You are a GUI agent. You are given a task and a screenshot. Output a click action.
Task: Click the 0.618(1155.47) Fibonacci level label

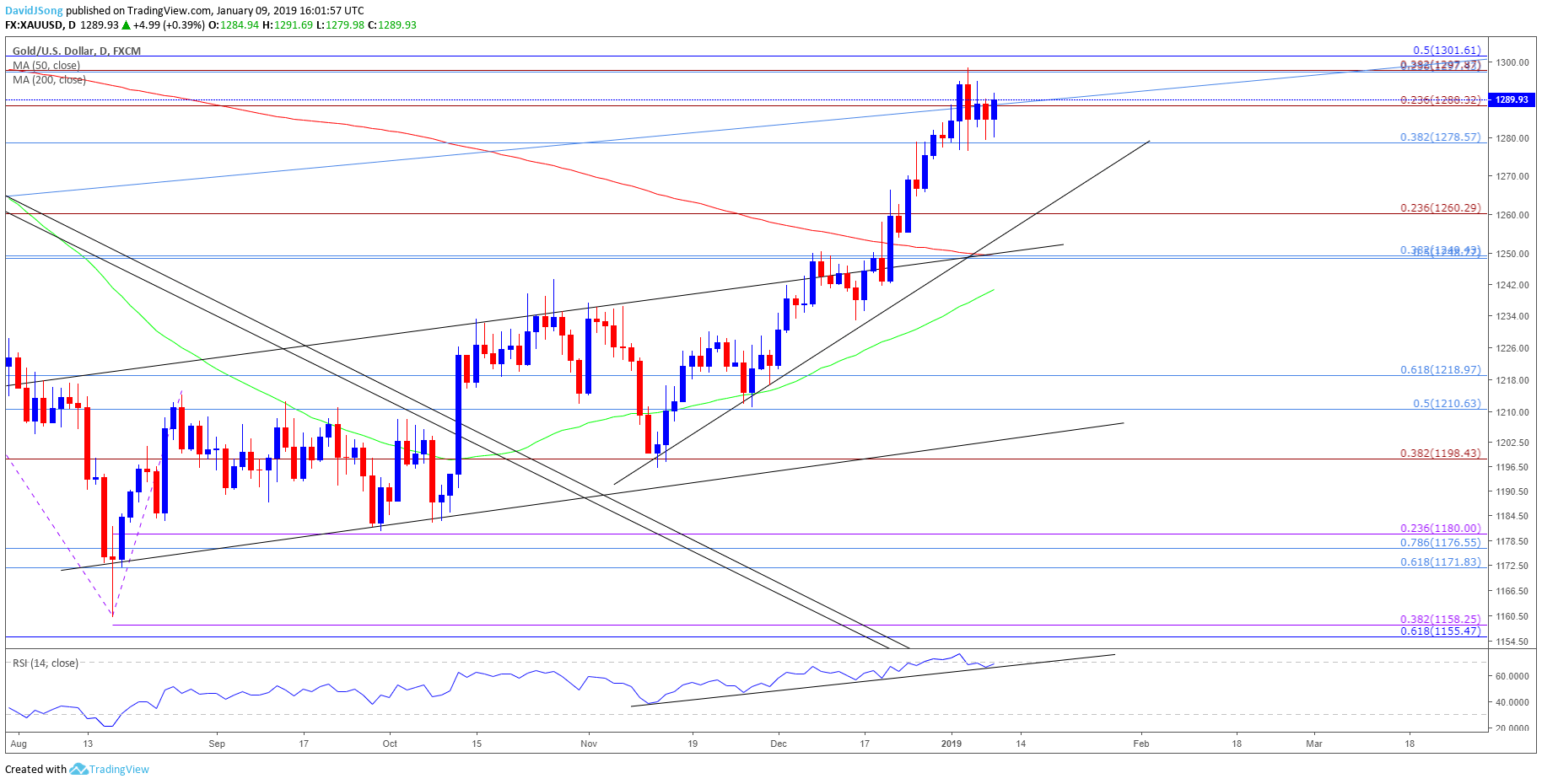click(1440, 631)
